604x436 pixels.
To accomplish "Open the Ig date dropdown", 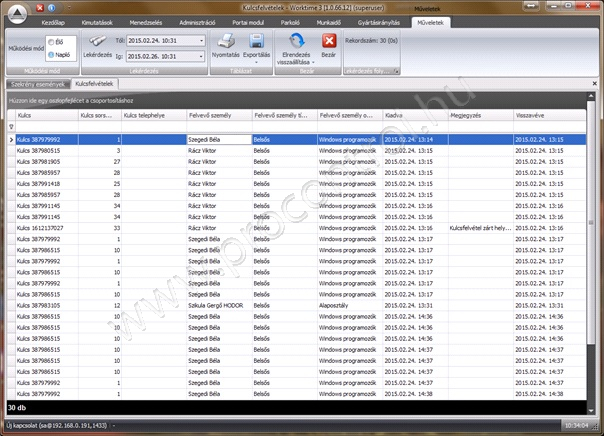I will click(201, 56).
